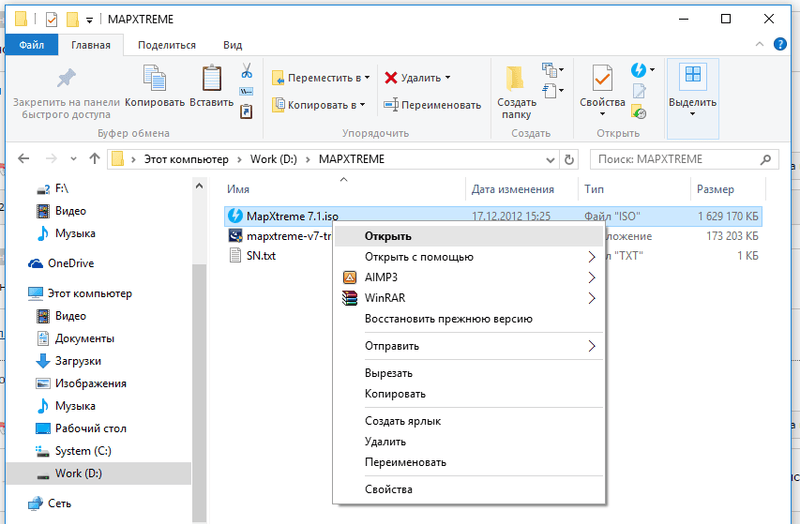This screenshot has width=800, height=524.
Task: Open the Move to (Переместить в) dropdown
Action: coord(320,78)
